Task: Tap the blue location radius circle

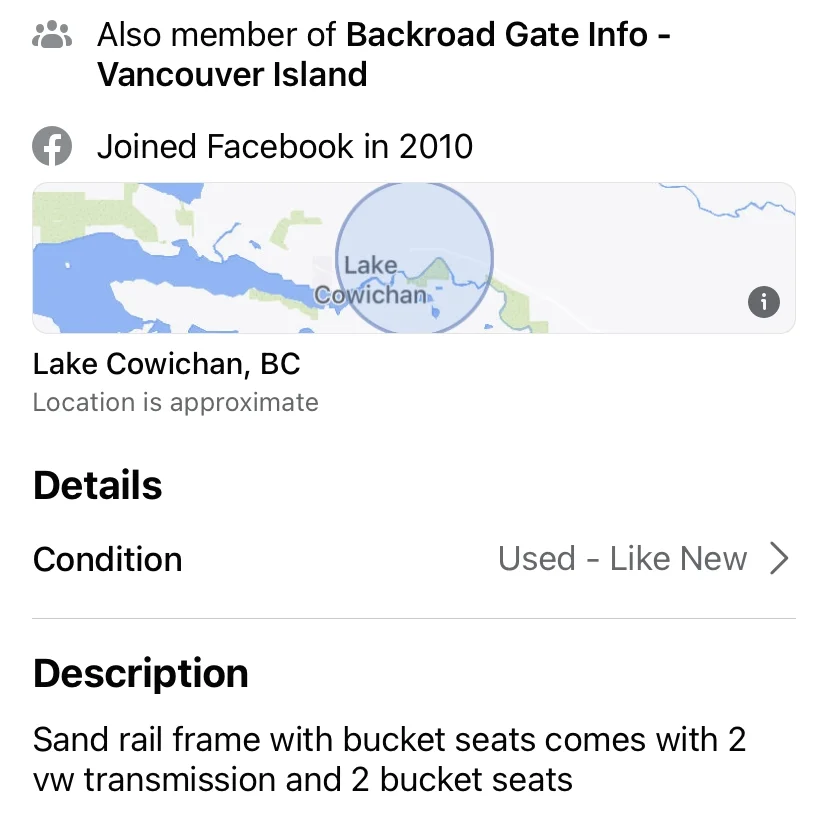Action: click(x=414, y=258)
